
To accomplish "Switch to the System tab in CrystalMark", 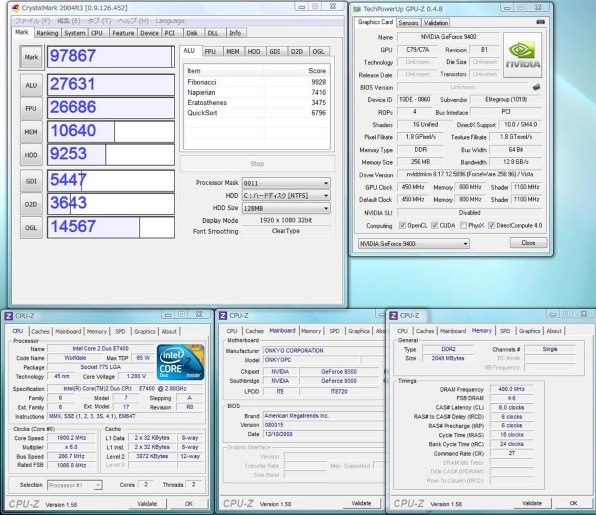I will coord(75,33).
